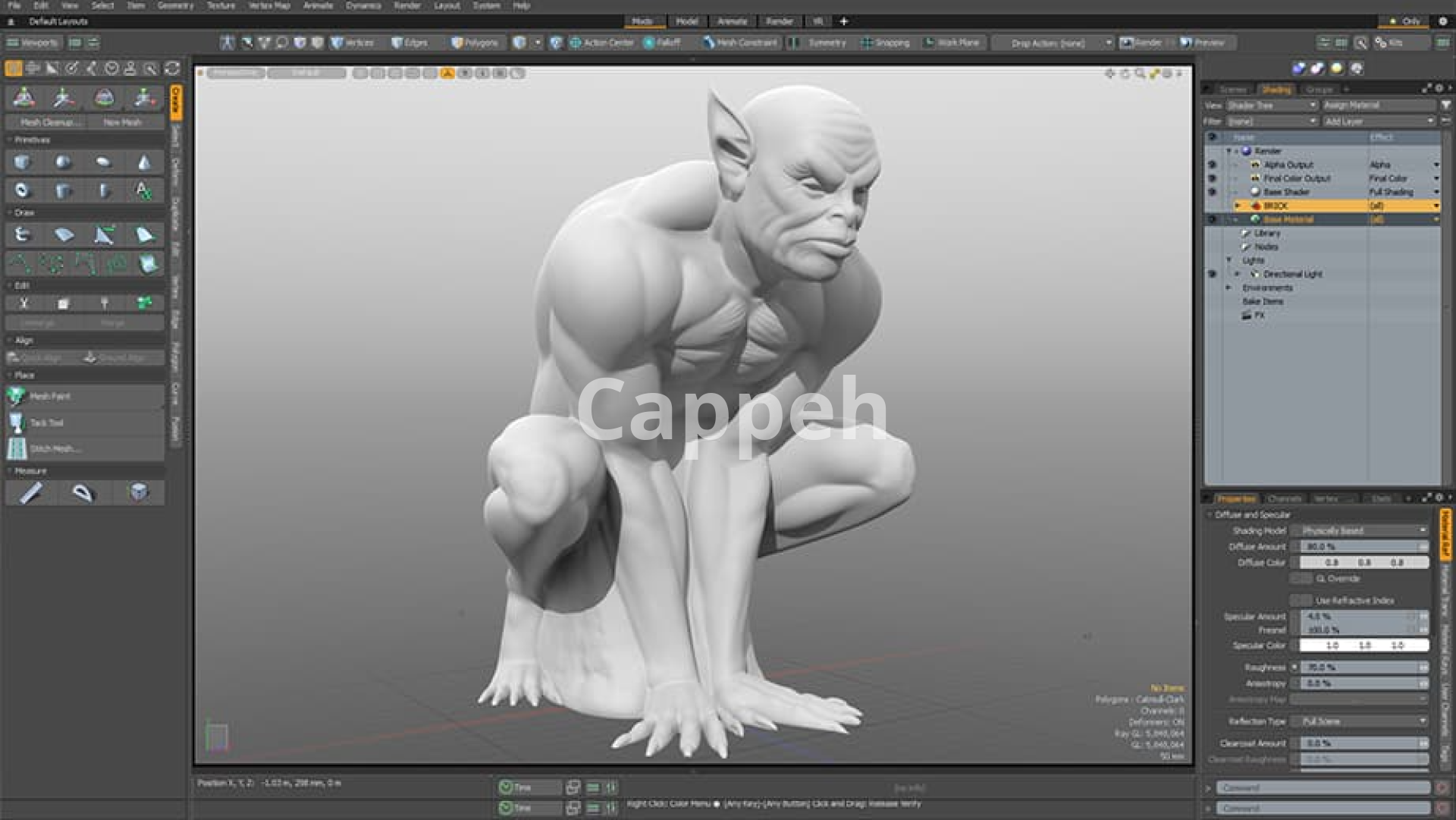Image resolution: width=1456 pixels, height=820 pixels.
Task: Click the Protractor measure tool
Action: [83, 493]
